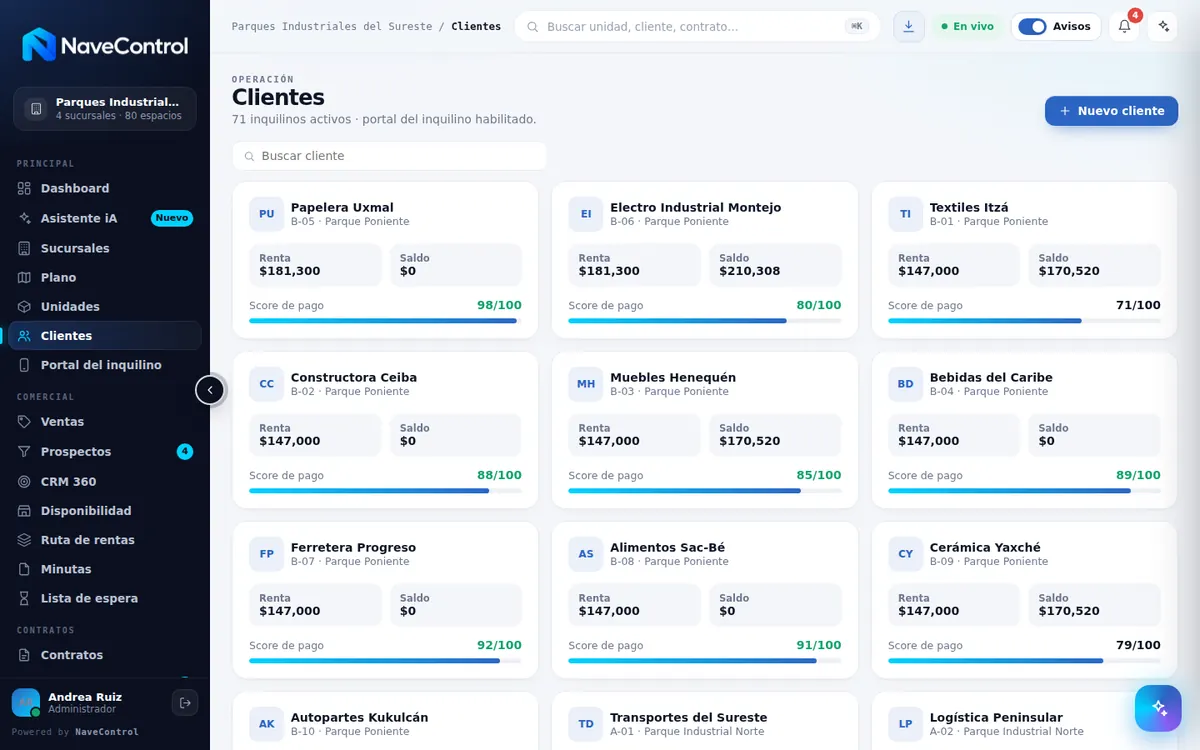Click the sparkle icon in top bar

point(1162,27)
